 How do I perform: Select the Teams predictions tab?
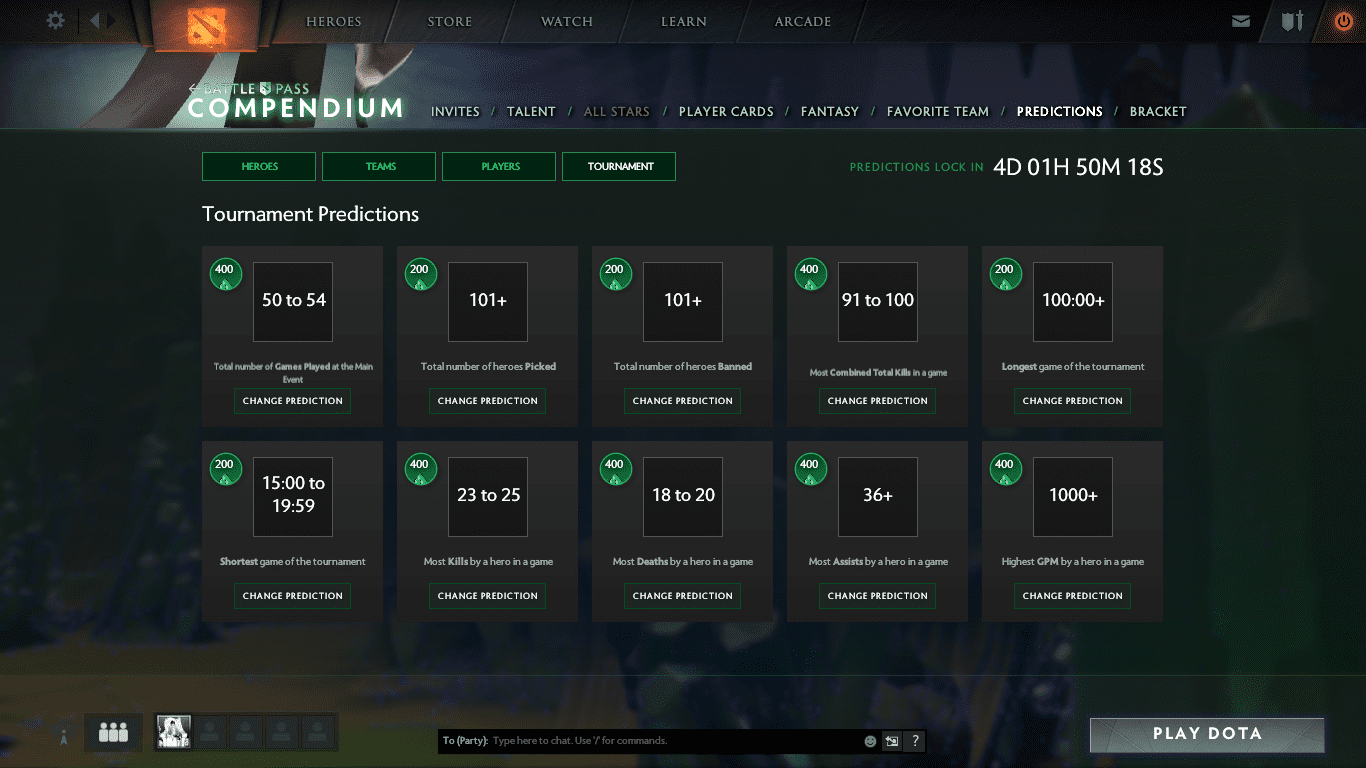(x=379, y=166)
